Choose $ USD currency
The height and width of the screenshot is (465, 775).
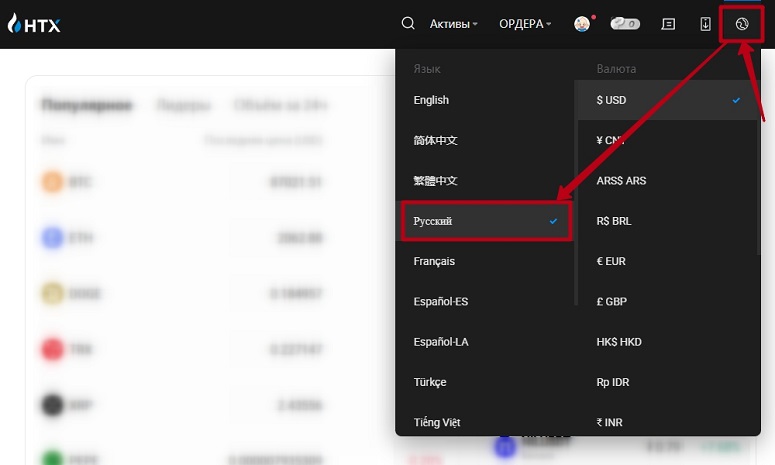coord(667,100)
